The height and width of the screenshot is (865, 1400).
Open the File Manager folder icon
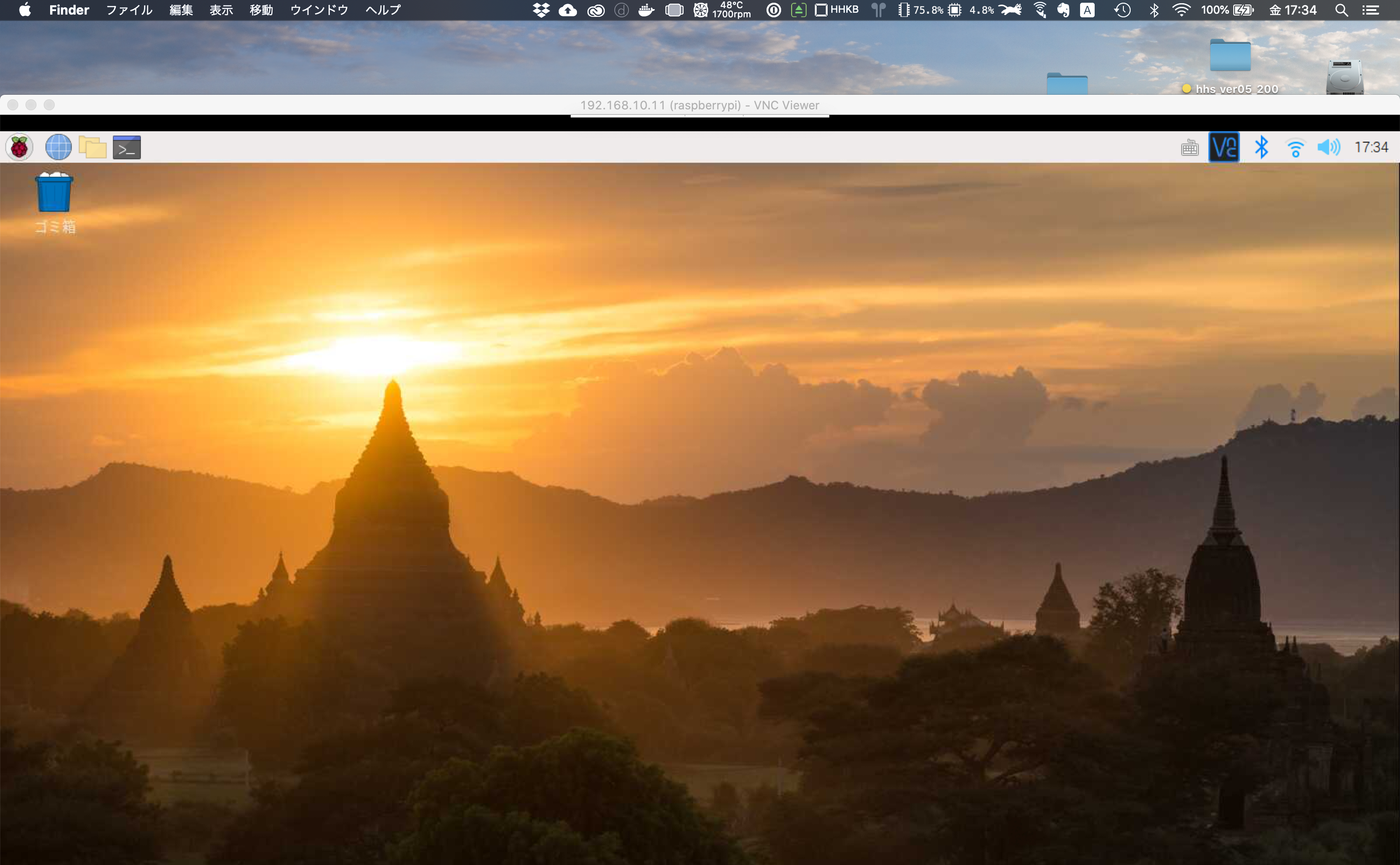coord(93,148)
